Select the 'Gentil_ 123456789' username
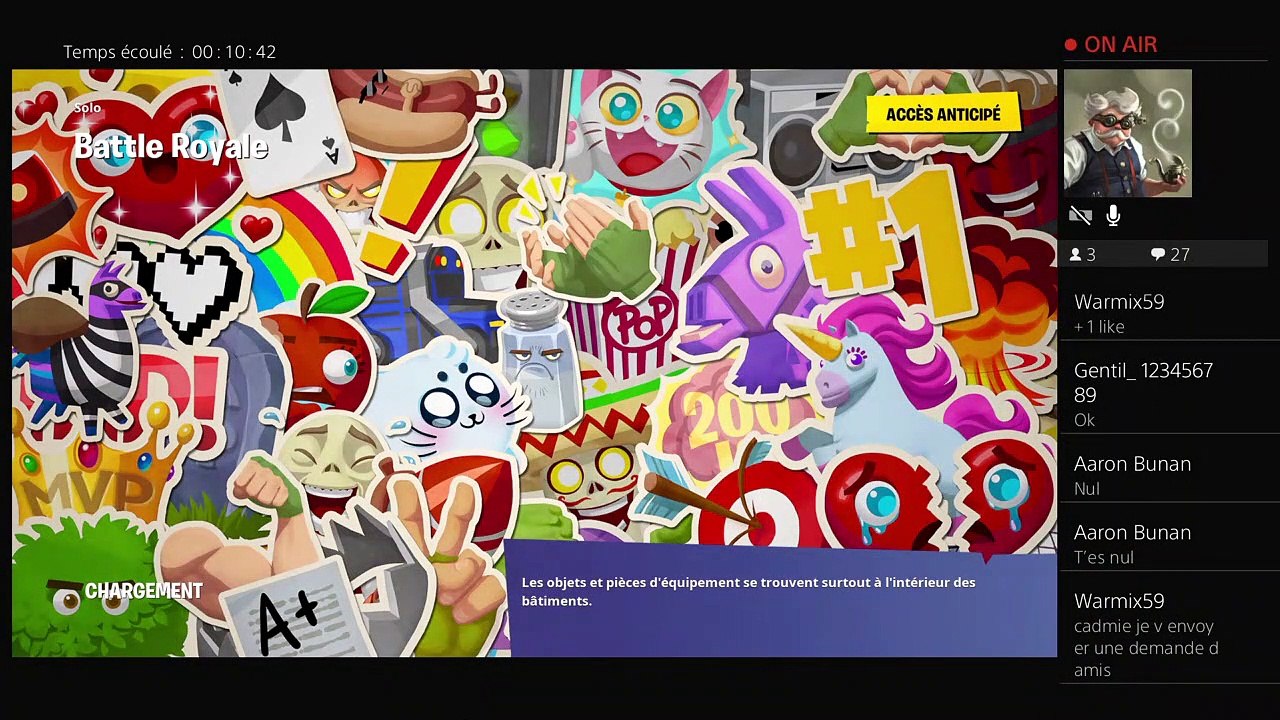This screenshot has width=1280, height=720. coord(1143,382)
